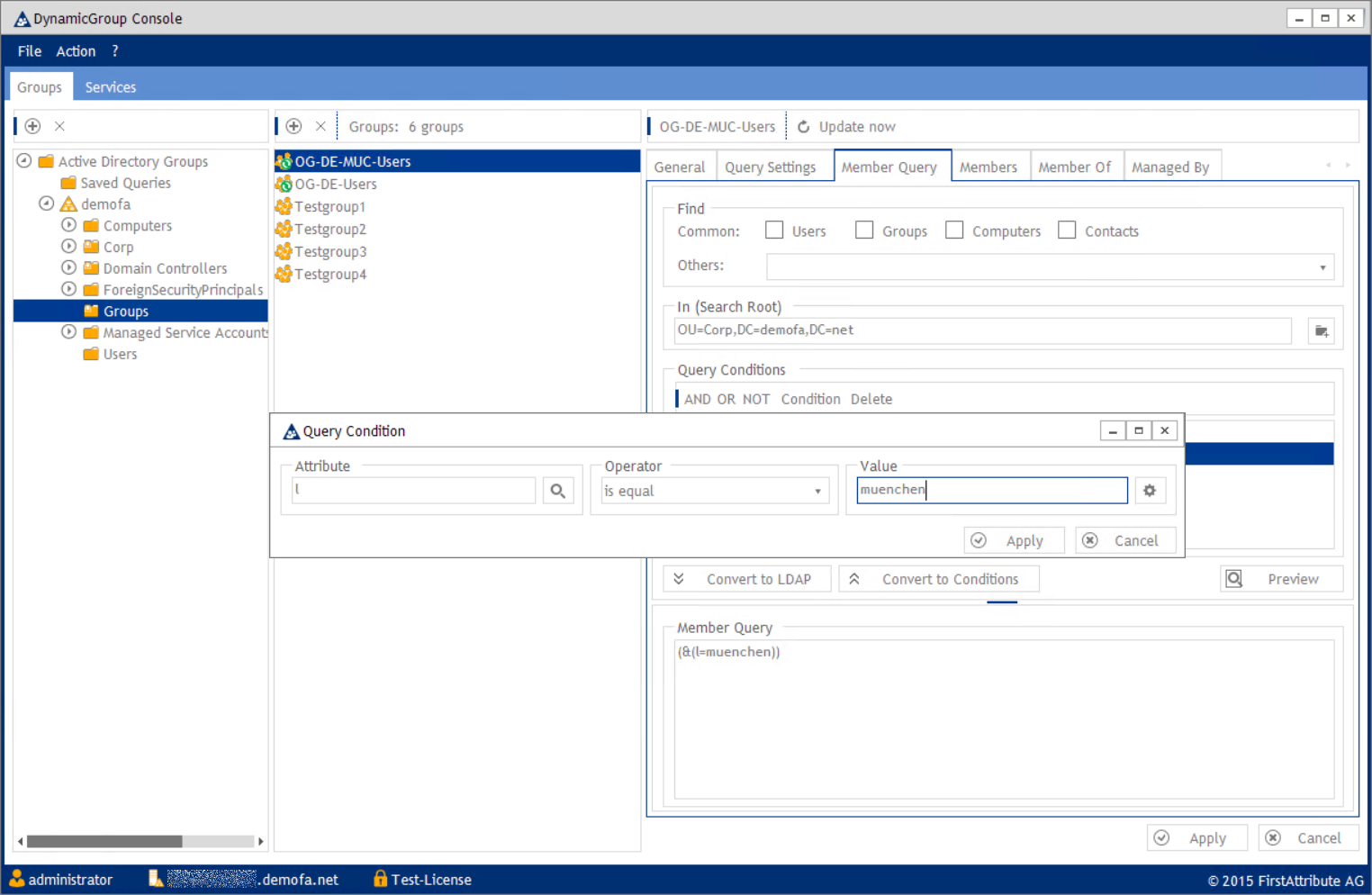1372x895 pixels.
Task: Cancel the Query Condition dialog
Action: 1125,540
